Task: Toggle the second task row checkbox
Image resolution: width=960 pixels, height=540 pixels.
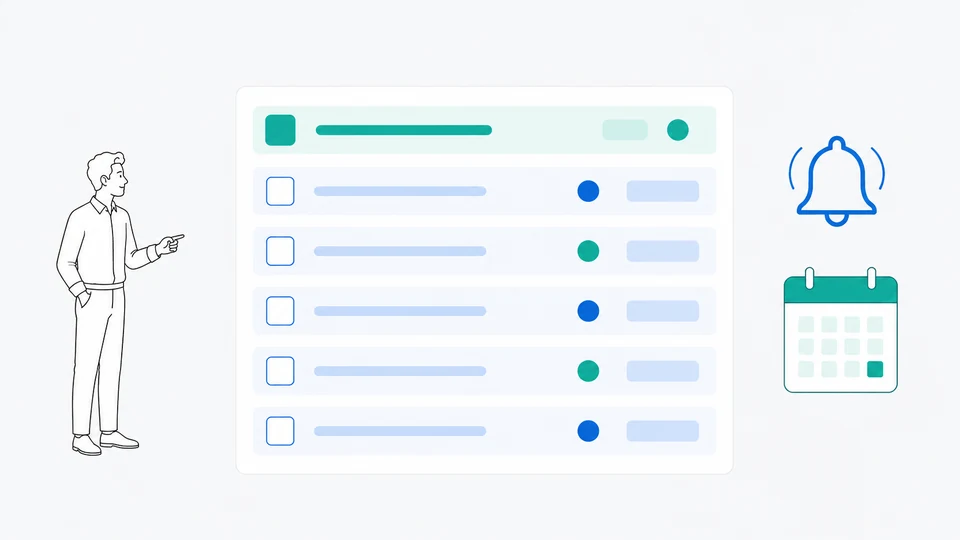Action: tap(280, 251)
